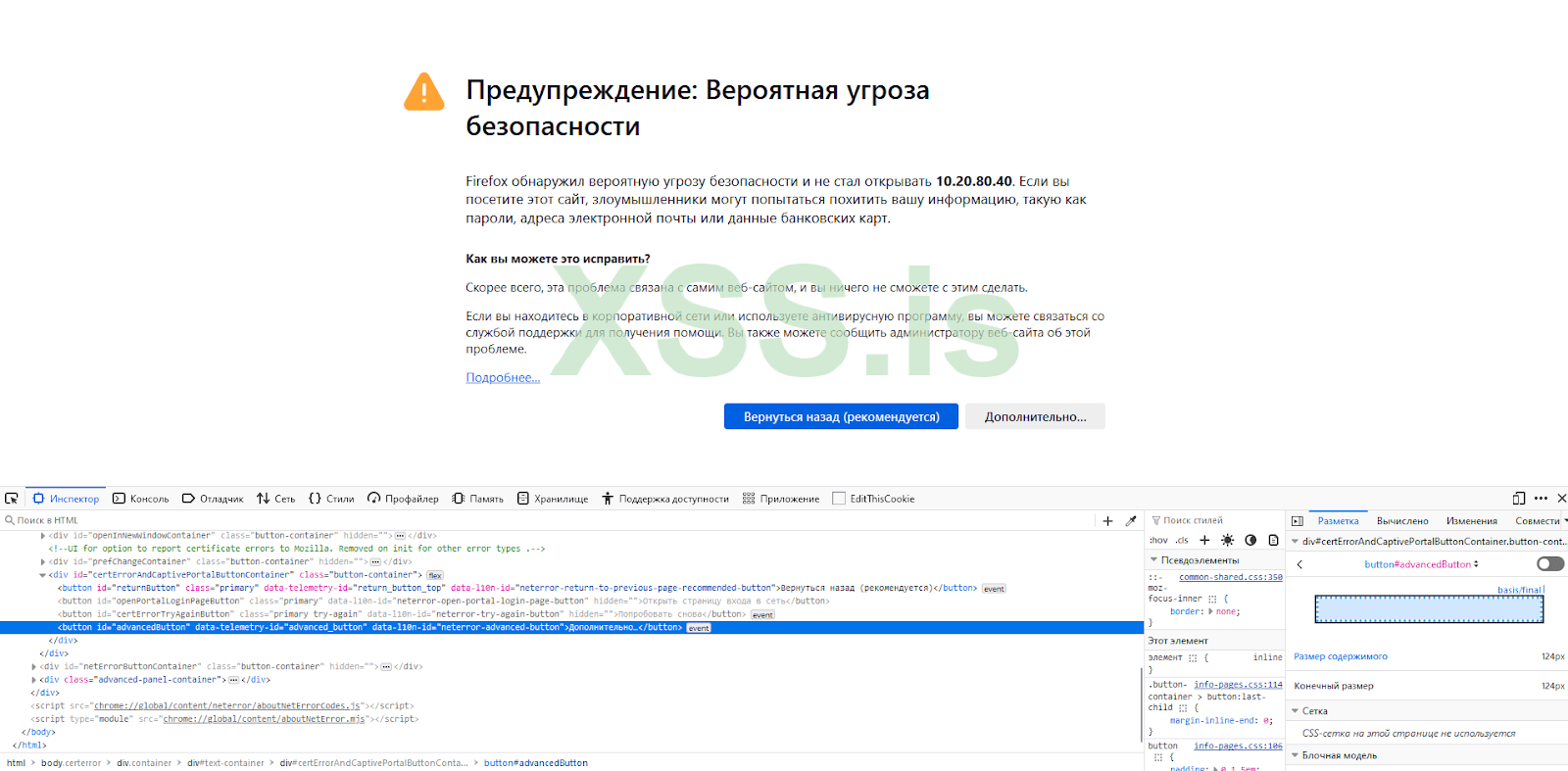The image size is (1568, 771).
Task: Open info-pages.css:114 source link
Action: click(1238, 685)
